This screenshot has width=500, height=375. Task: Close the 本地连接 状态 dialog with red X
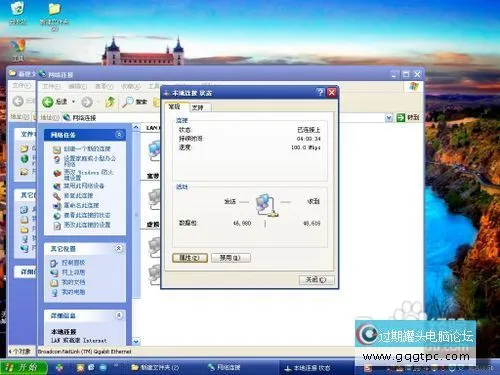click(332, 92)
